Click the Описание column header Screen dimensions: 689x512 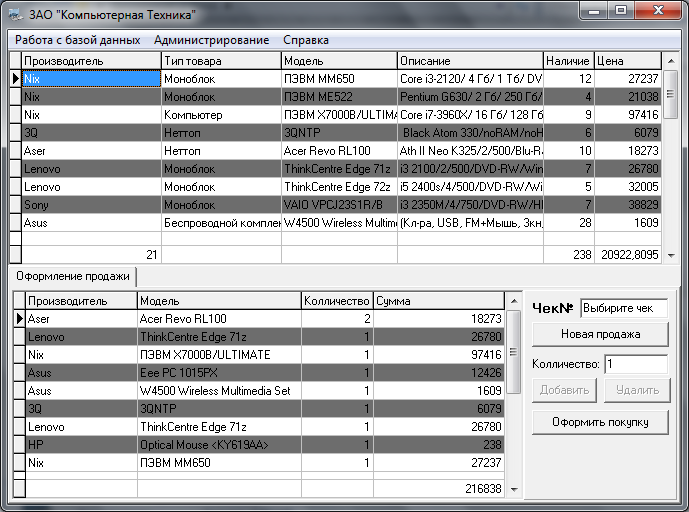click(x=470, y=61)
